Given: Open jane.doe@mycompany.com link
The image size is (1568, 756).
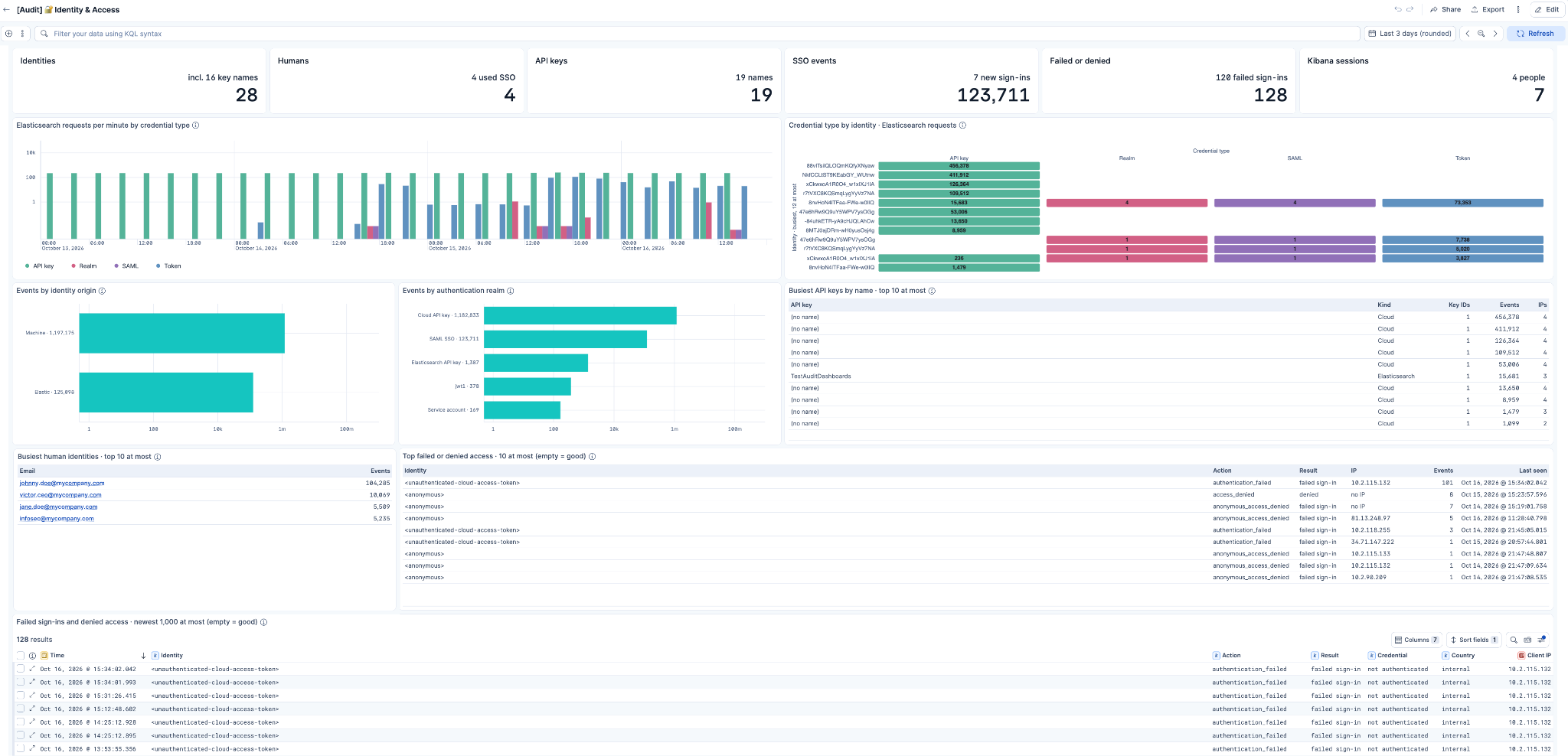Looking at the screenshot, I should click(x=59, y=507).
